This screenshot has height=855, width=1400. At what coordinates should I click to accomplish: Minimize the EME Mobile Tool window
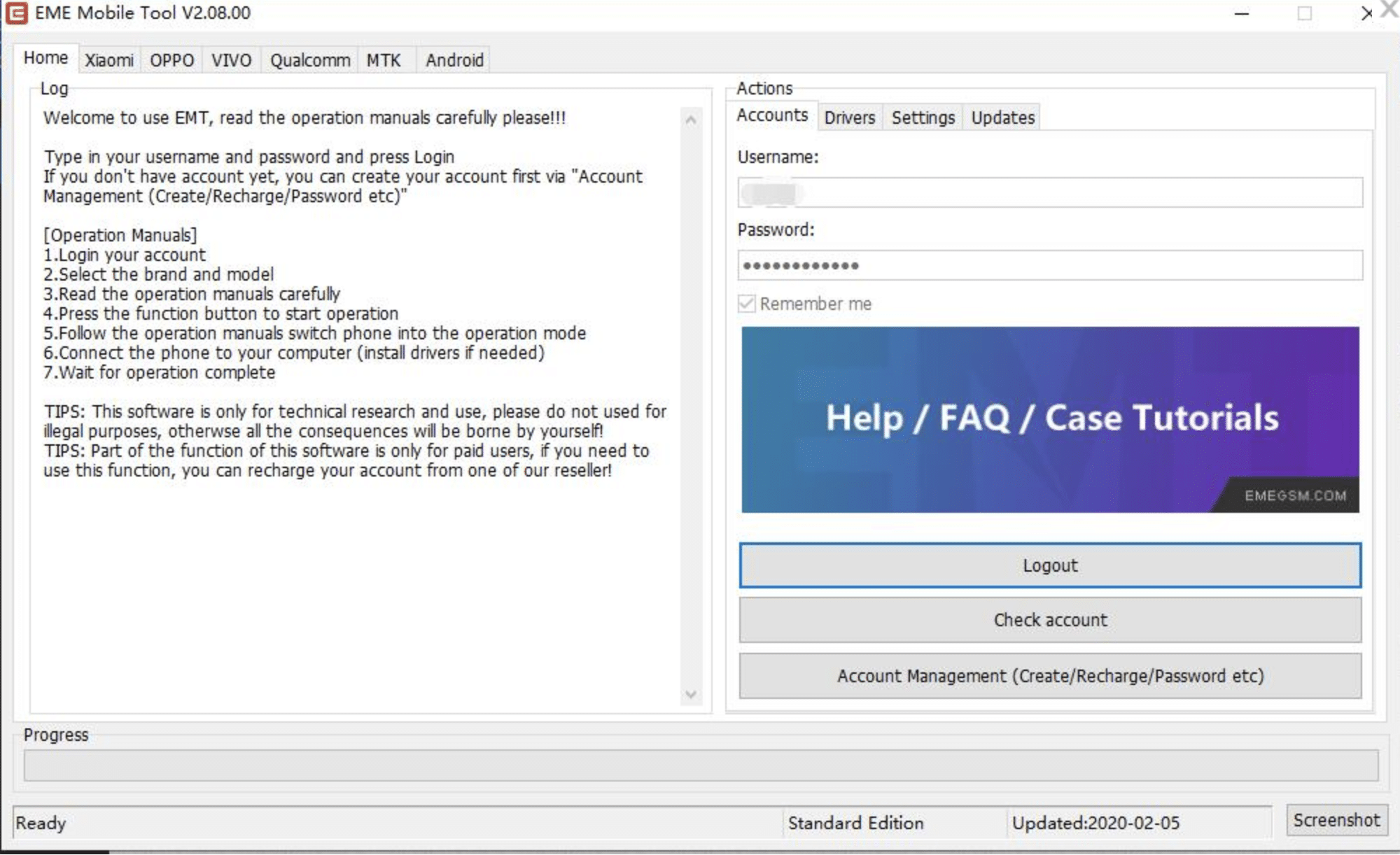[1242, 13]
